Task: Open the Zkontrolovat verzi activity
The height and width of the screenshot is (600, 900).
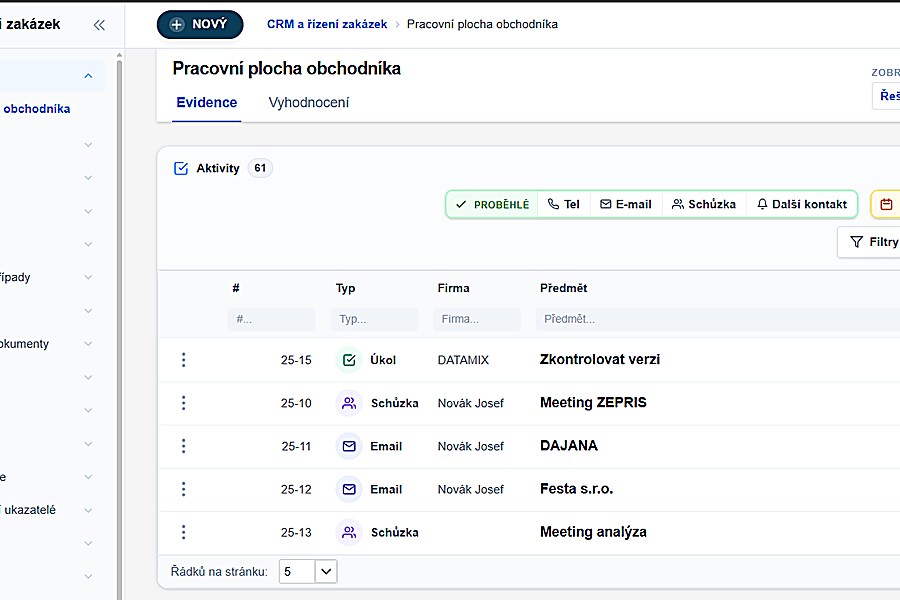Action: coord(600,359)
